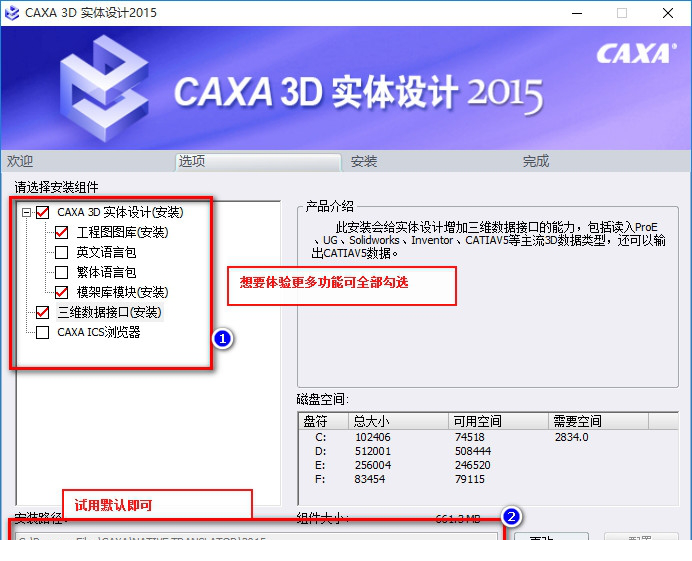Click the CAXA app icon in title bar
692x561 pixels.
(11, 12)
